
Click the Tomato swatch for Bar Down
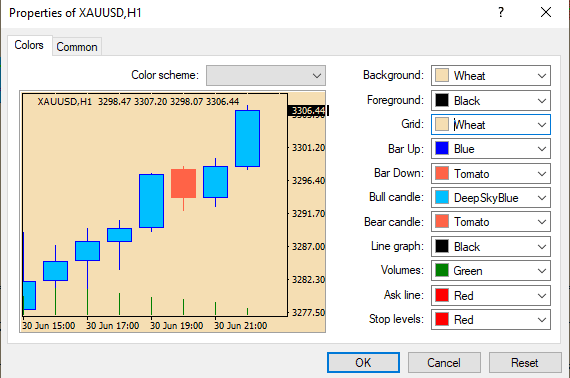coord(442,173)
